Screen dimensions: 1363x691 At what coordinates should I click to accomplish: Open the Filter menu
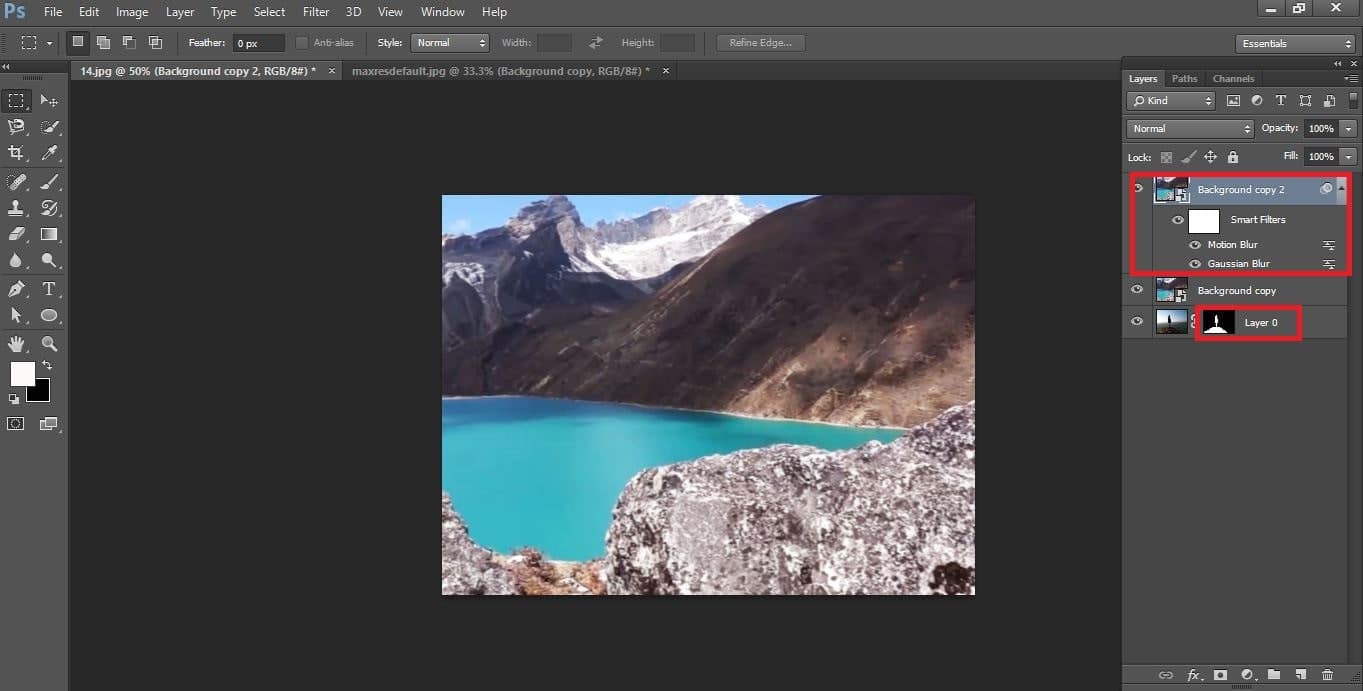(x=315, y=11)
